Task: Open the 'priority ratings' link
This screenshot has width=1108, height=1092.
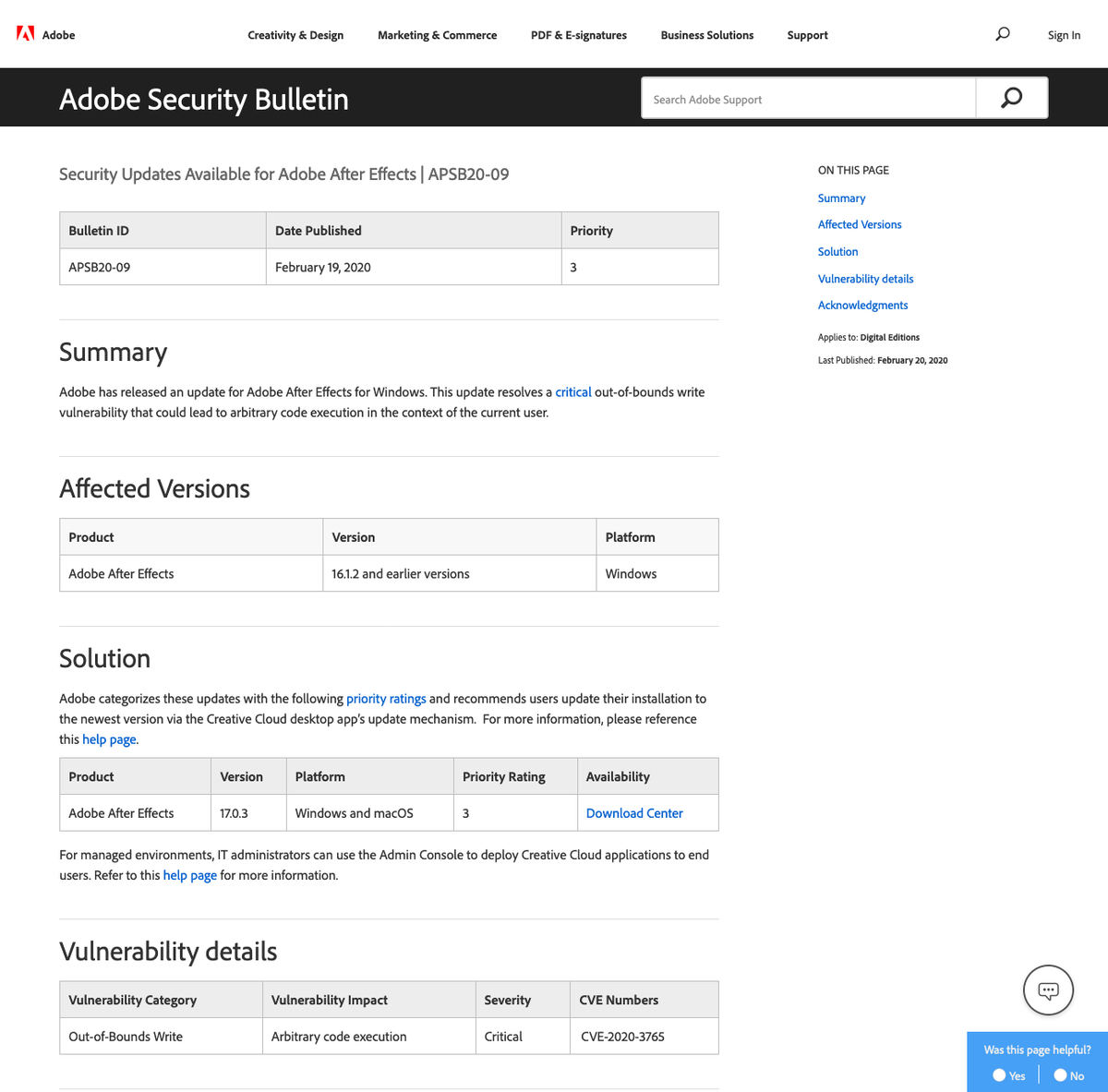Action: (386, 699)
